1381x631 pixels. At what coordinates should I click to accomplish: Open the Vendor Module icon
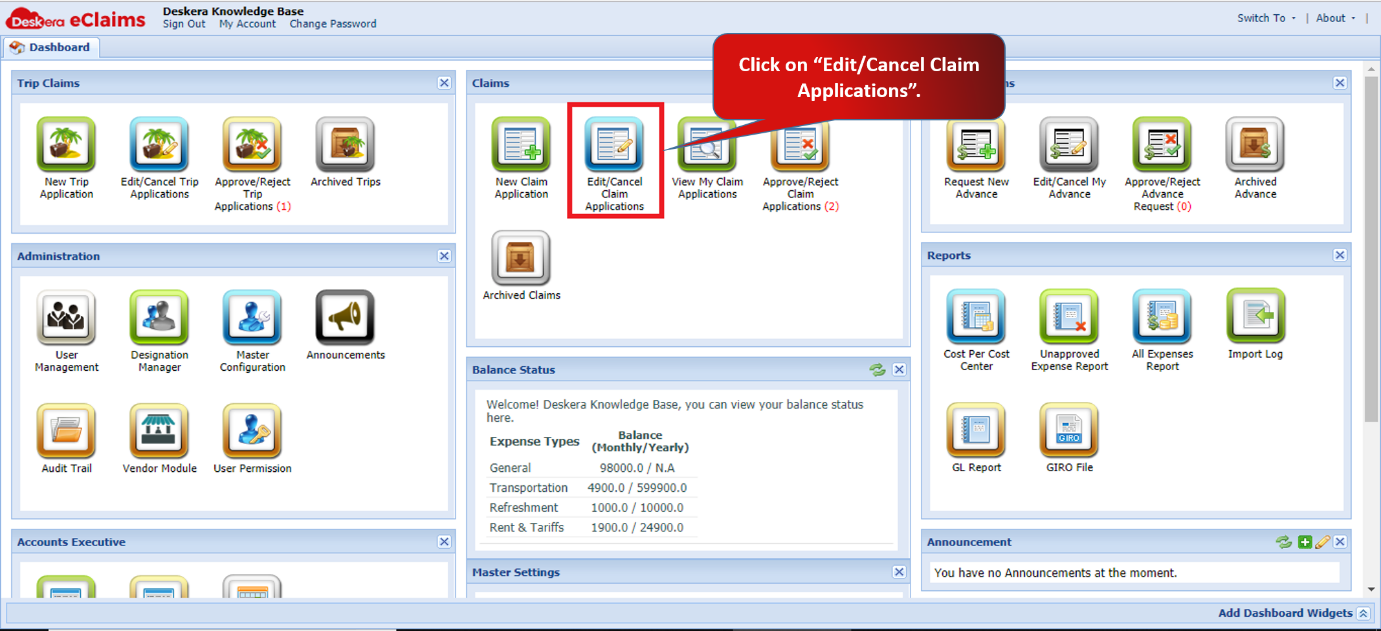(159, 432)
